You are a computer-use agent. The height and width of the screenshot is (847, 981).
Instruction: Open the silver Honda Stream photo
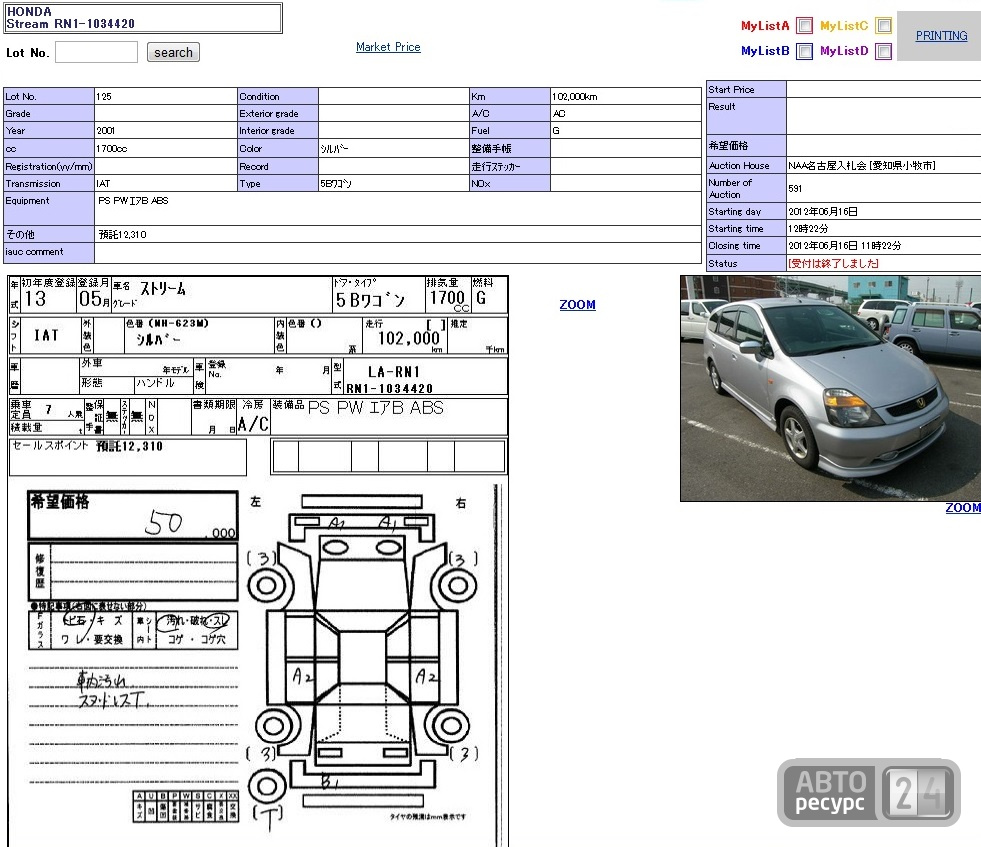(831, 388)
